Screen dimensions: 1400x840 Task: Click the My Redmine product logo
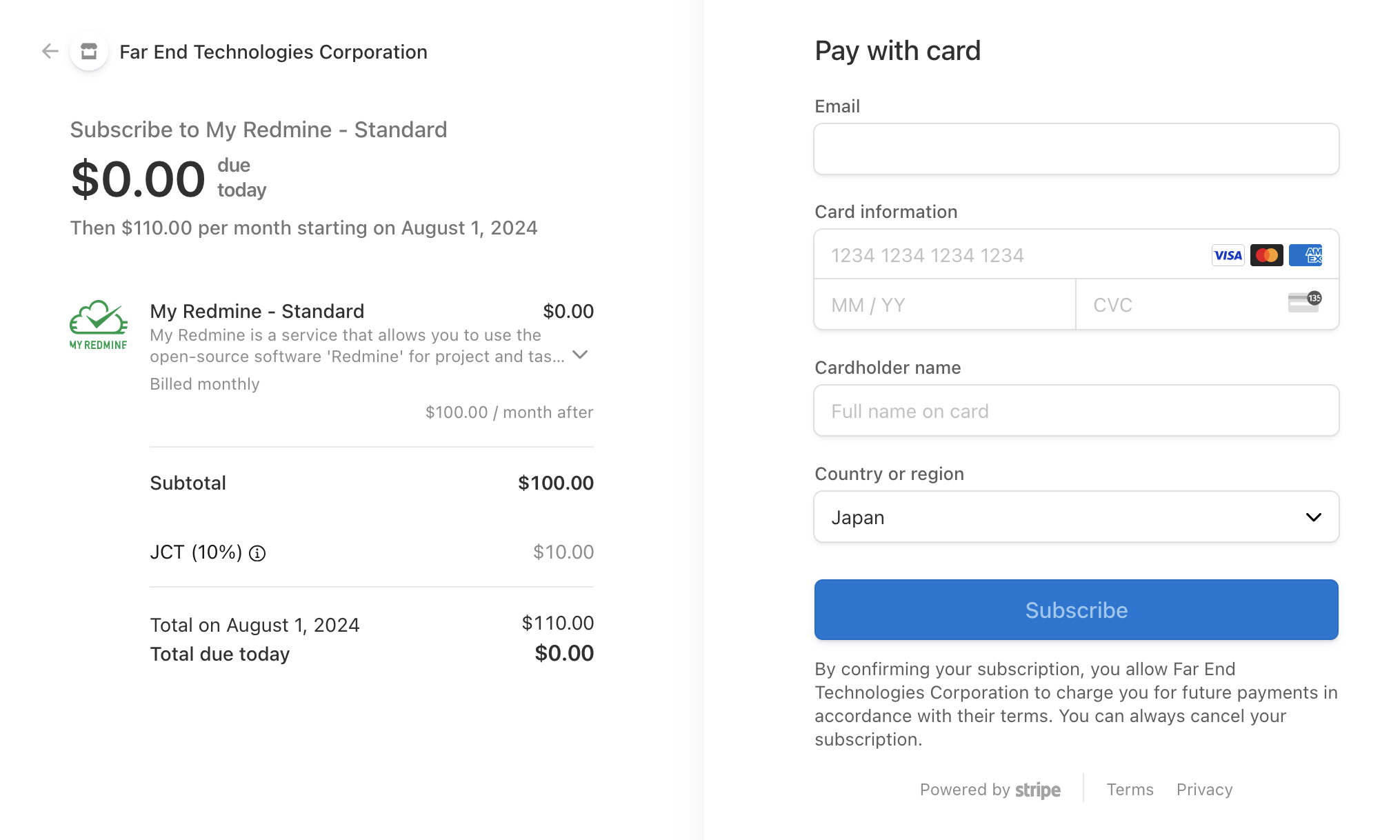coord(98,325)
